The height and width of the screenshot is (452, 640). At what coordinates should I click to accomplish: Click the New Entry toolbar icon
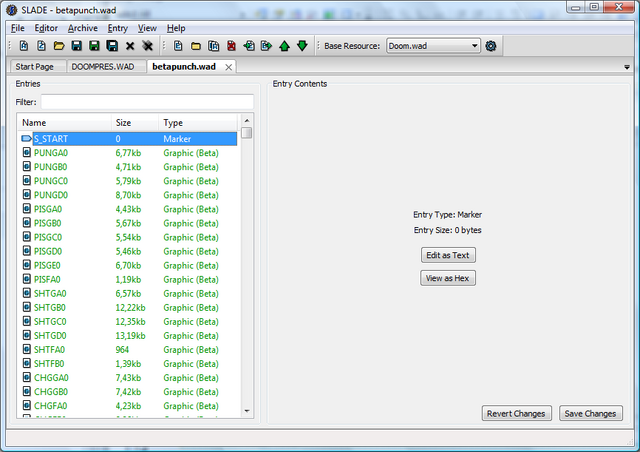click(178, 46)
